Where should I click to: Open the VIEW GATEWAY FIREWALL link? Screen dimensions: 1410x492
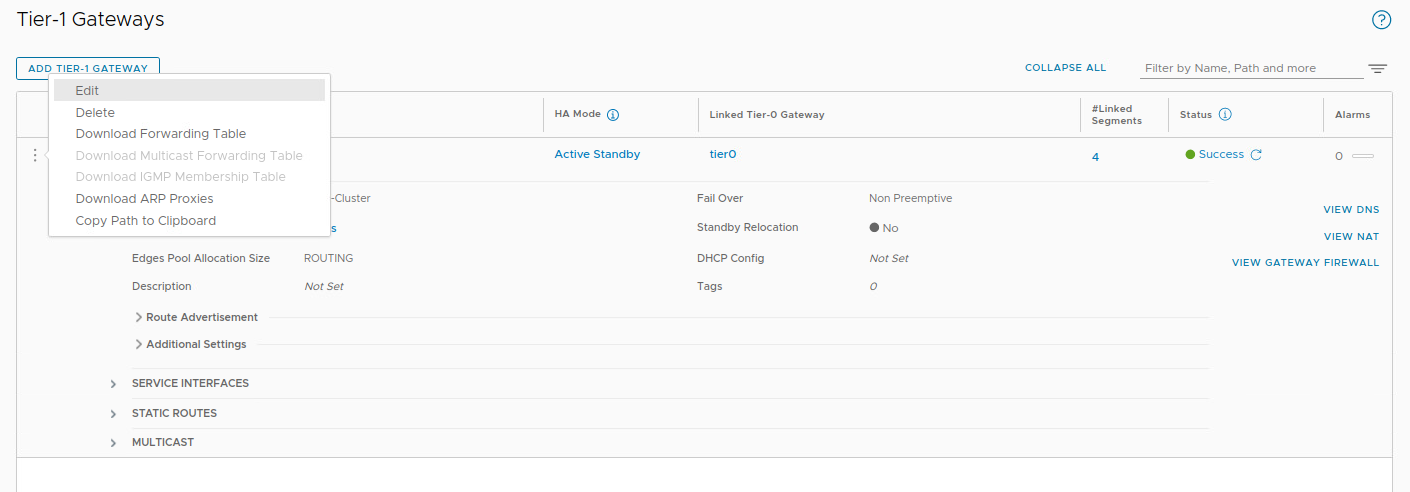coord(1305,263)
